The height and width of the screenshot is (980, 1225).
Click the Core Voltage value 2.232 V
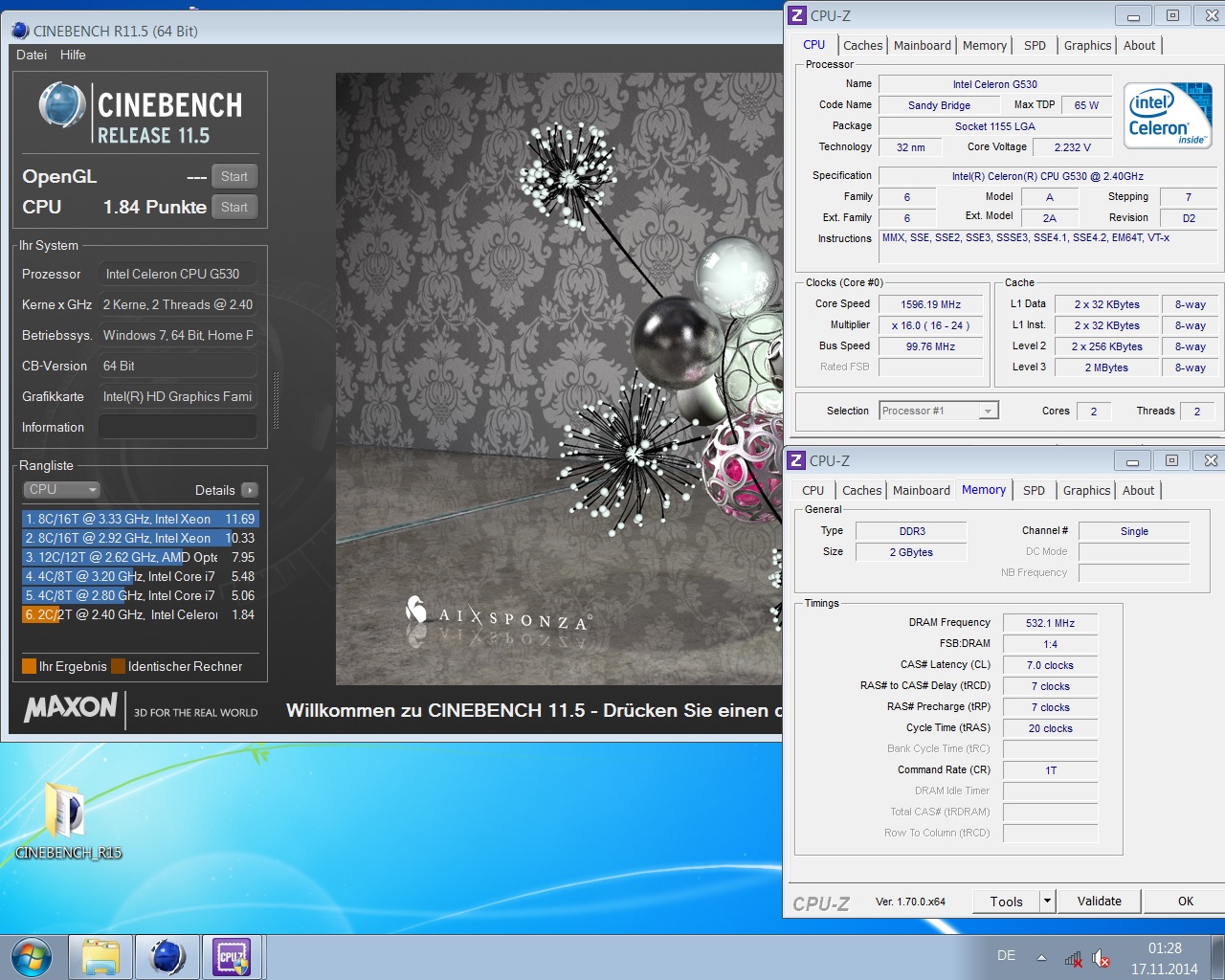pyautogui.click(x=1072, y=147)
